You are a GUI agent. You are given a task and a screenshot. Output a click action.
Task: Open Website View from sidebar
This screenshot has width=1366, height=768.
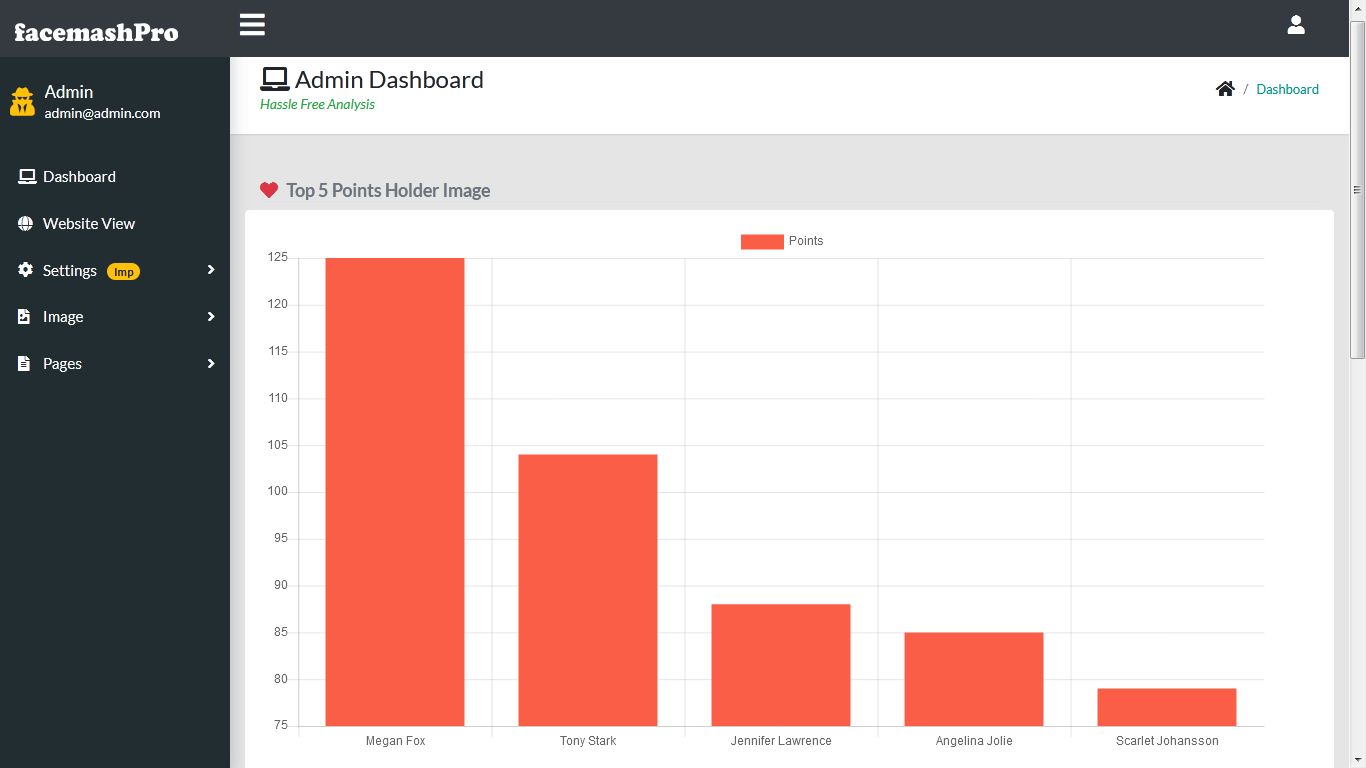[88, 224]
